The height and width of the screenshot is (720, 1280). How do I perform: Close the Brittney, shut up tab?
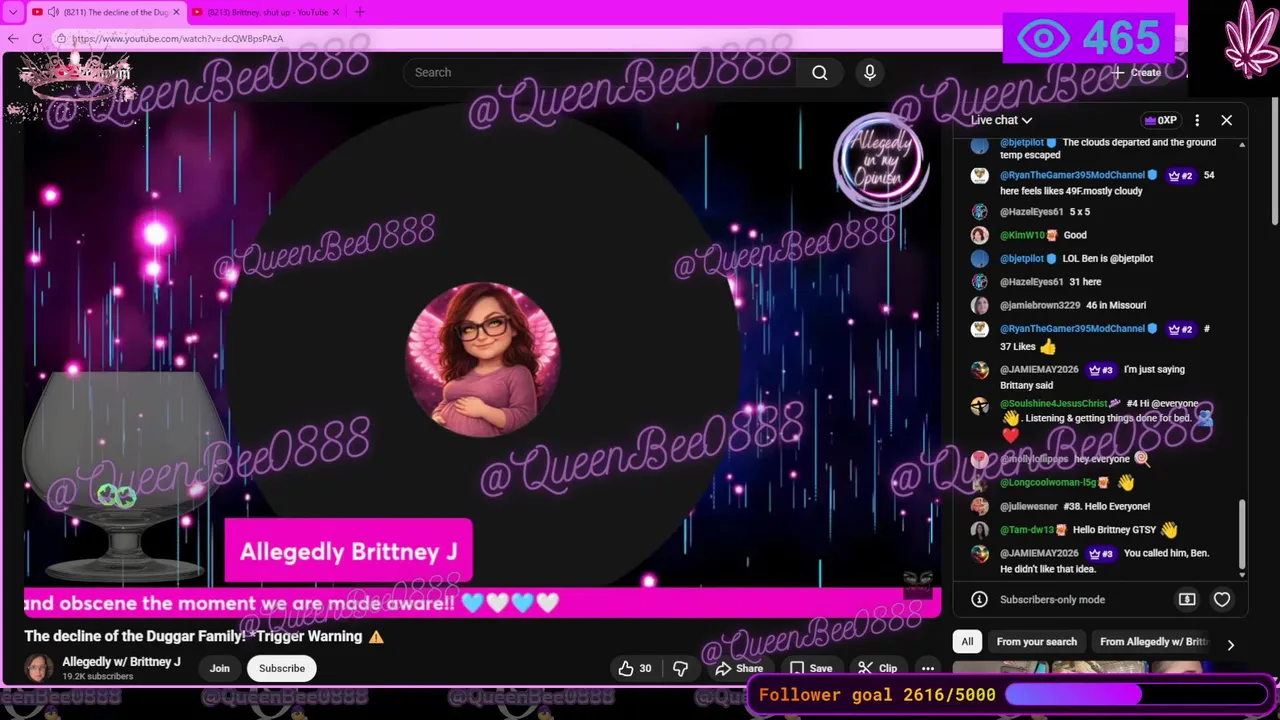(336, 12)
